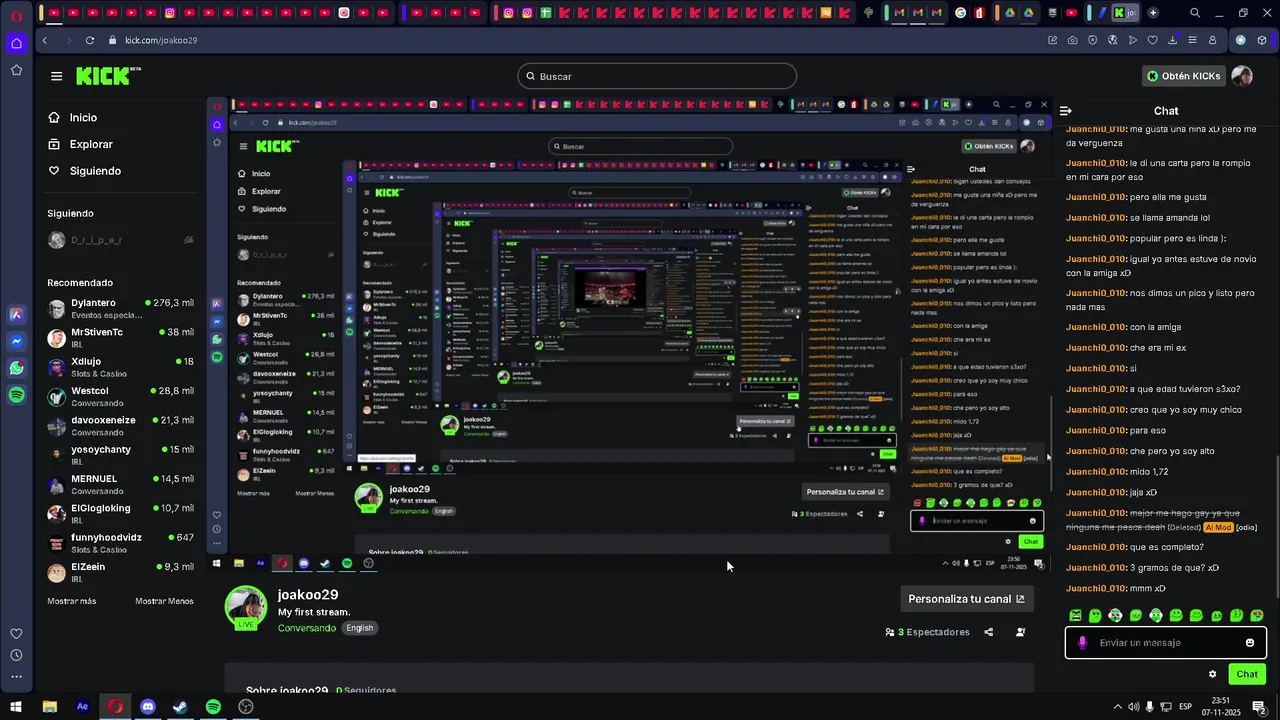This screenshot has width=1280, height=720.
Task: Open Opera bookmarks star in sidebar
Action: click(x=16, y=70)
